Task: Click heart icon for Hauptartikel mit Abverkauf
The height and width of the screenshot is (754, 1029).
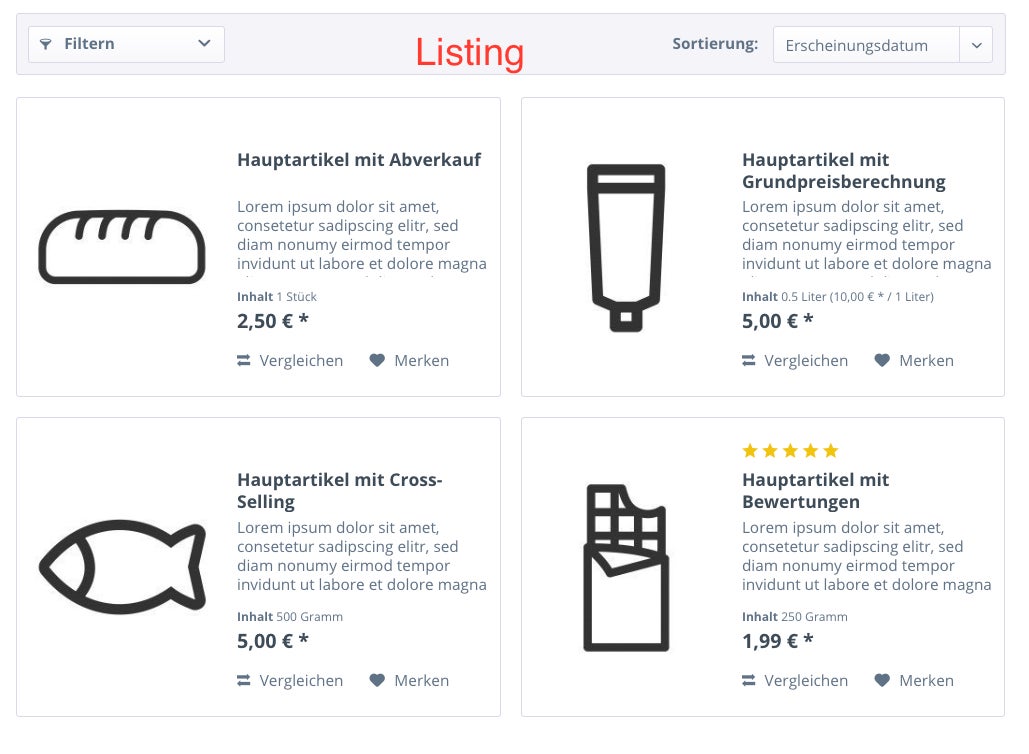Action: (377, 360)
